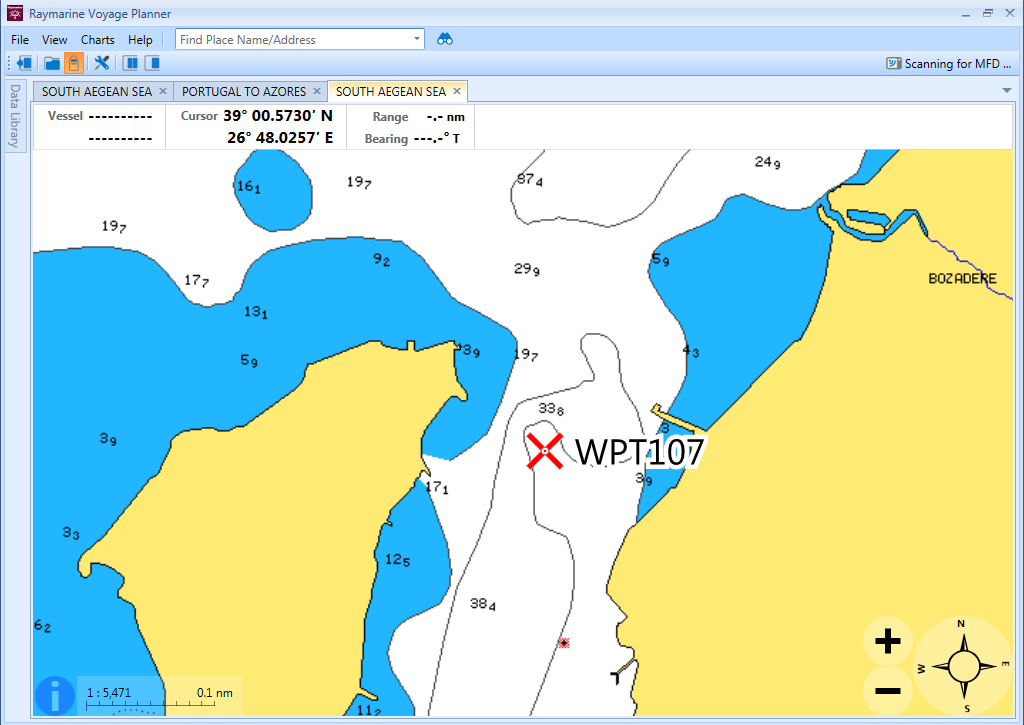The width and height of the screenshot is (1024, 725).
Task: Click the depth sounding 6.2
Action: (42, 626)
